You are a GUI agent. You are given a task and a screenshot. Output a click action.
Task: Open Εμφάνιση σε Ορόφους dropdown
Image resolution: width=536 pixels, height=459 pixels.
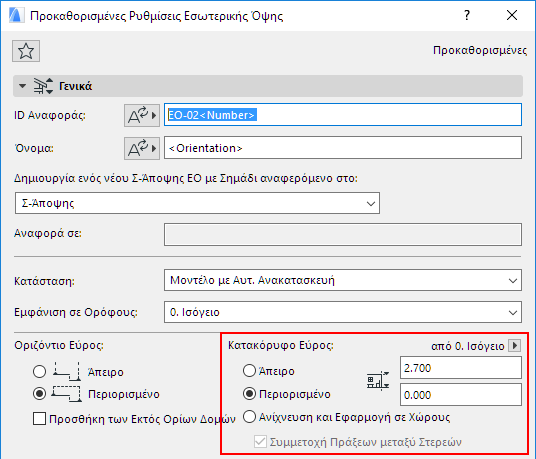pos(343,312)
